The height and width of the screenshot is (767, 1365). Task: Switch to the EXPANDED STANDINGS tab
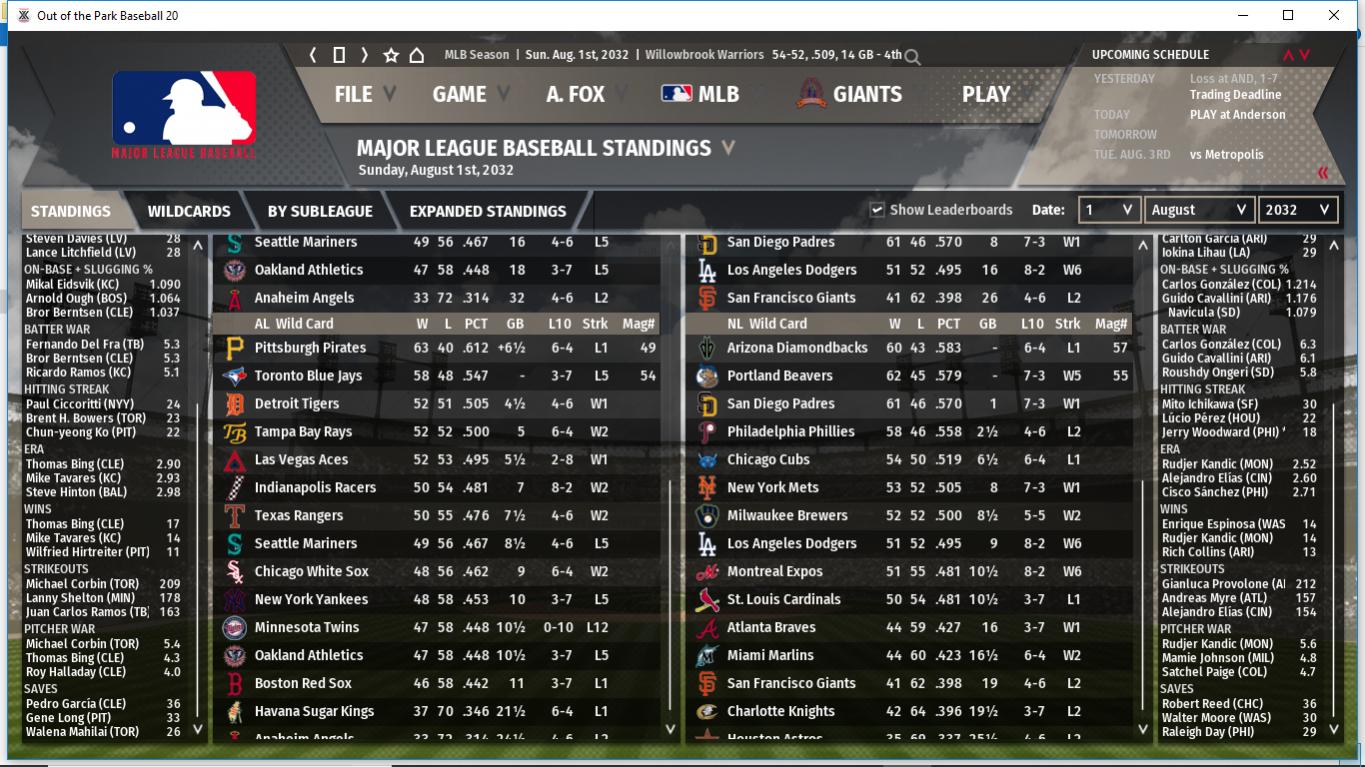[x=488, y=211]
